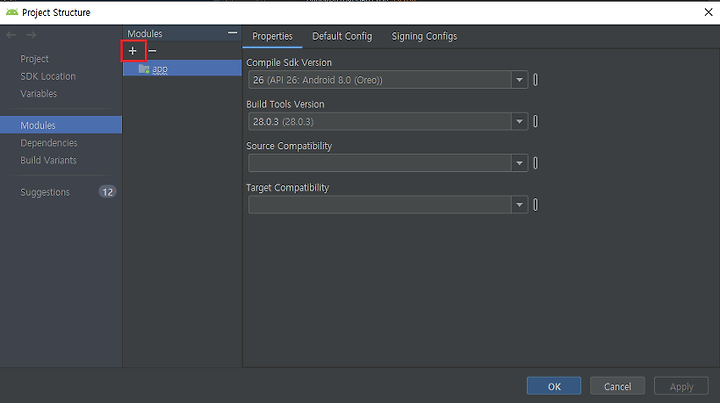This screenshot has height=403, width=720.
Task: Click the Cancel button
Action: click(x=617, y=386)
